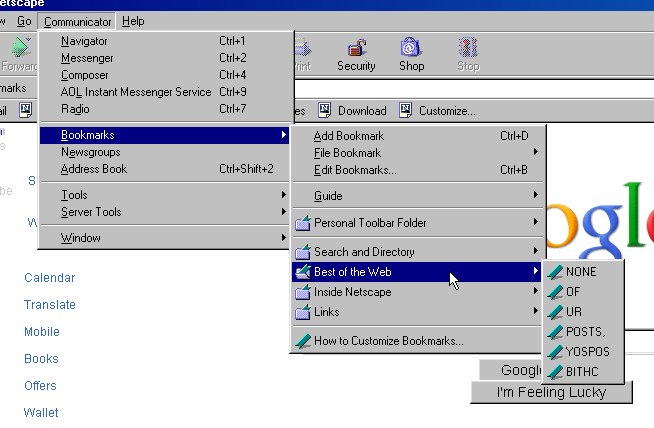Open How to Customize Bookmarks item
Image resolution: width=654 pixels, height=428 pixels.
pos(388,341)
